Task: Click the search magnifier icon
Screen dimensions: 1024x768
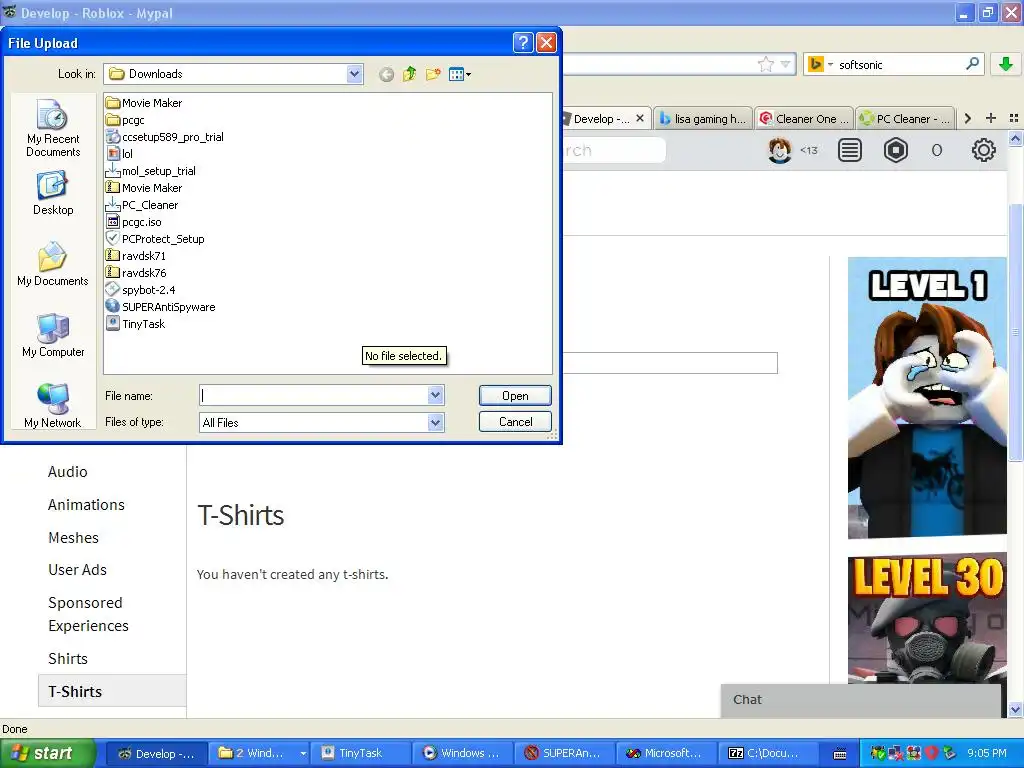Action: click(972, 64)
